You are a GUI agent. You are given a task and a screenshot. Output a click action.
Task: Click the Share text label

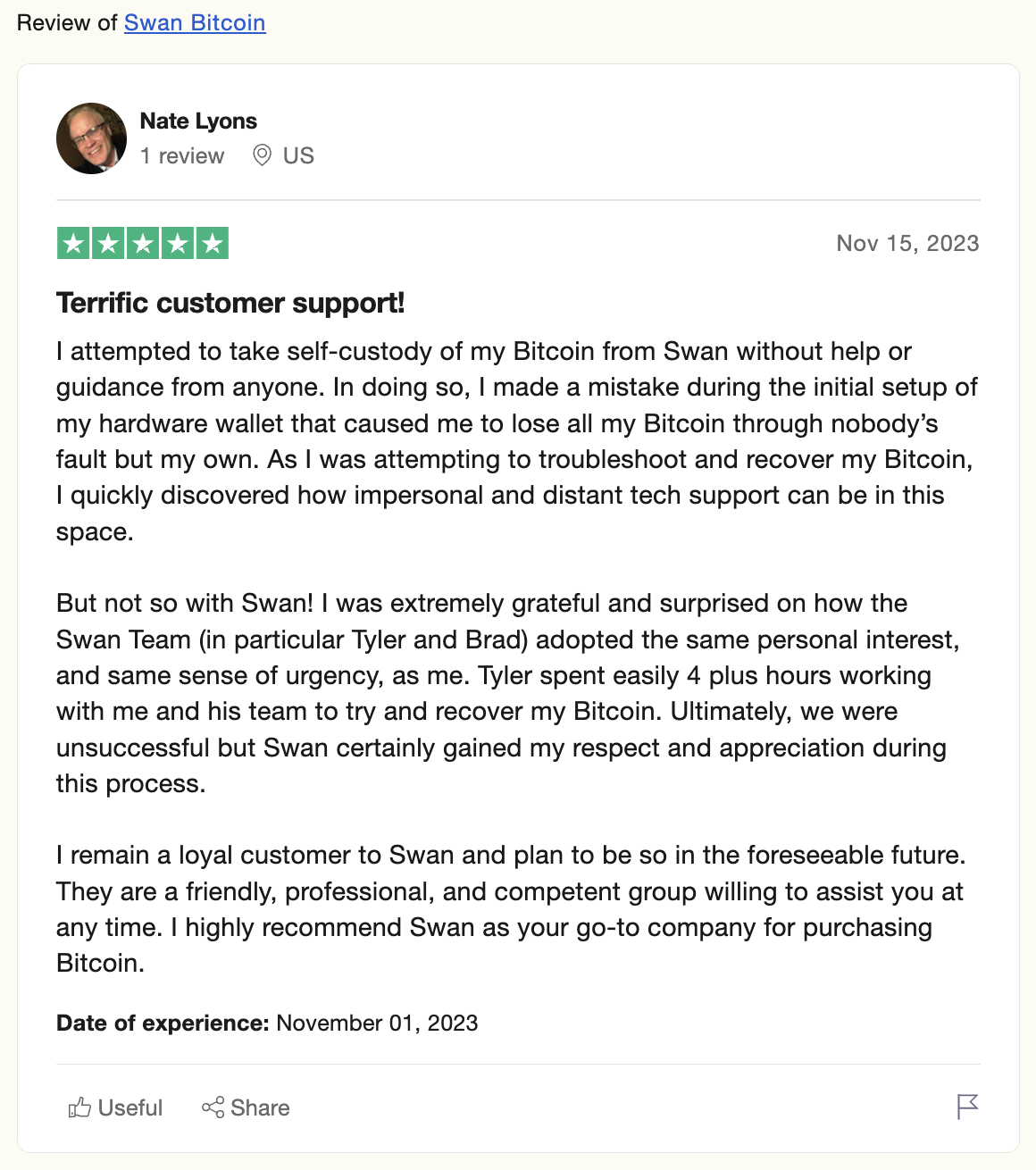pyautogui.click(x=260, y=1107)
